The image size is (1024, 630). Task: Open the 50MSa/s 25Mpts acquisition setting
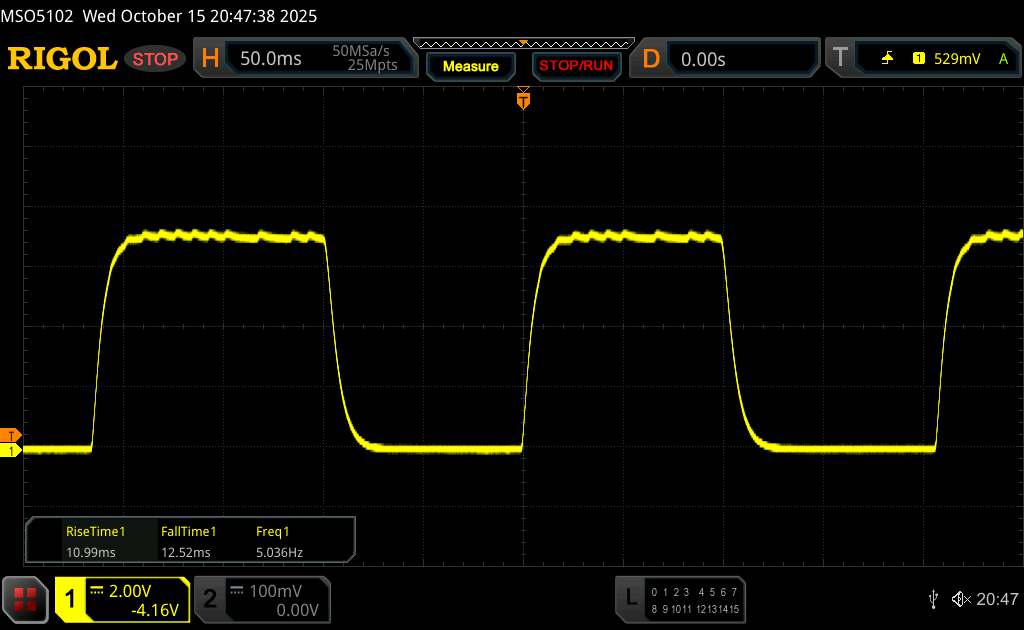365,59
